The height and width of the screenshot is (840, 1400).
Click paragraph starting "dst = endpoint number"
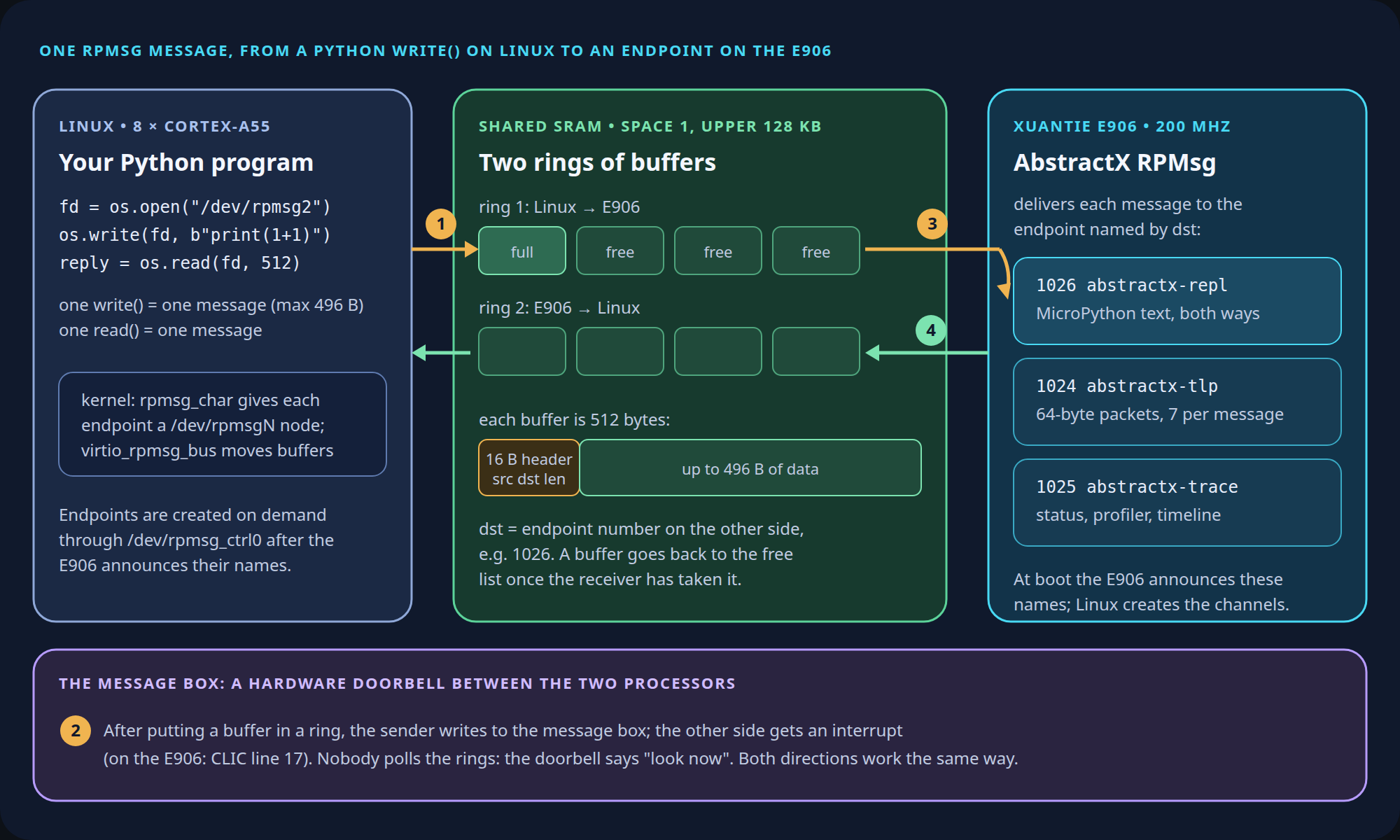click(x=641, y=554)
